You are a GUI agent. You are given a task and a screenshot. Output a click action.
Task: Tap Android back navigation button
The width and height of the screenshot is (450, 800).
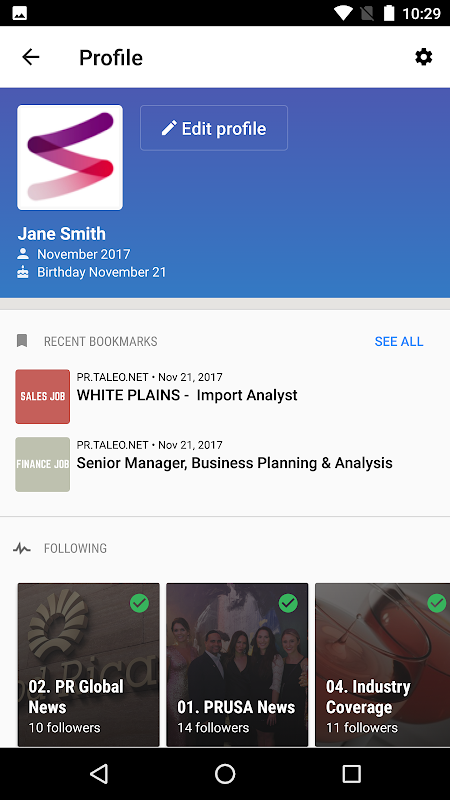click(99, 773)
